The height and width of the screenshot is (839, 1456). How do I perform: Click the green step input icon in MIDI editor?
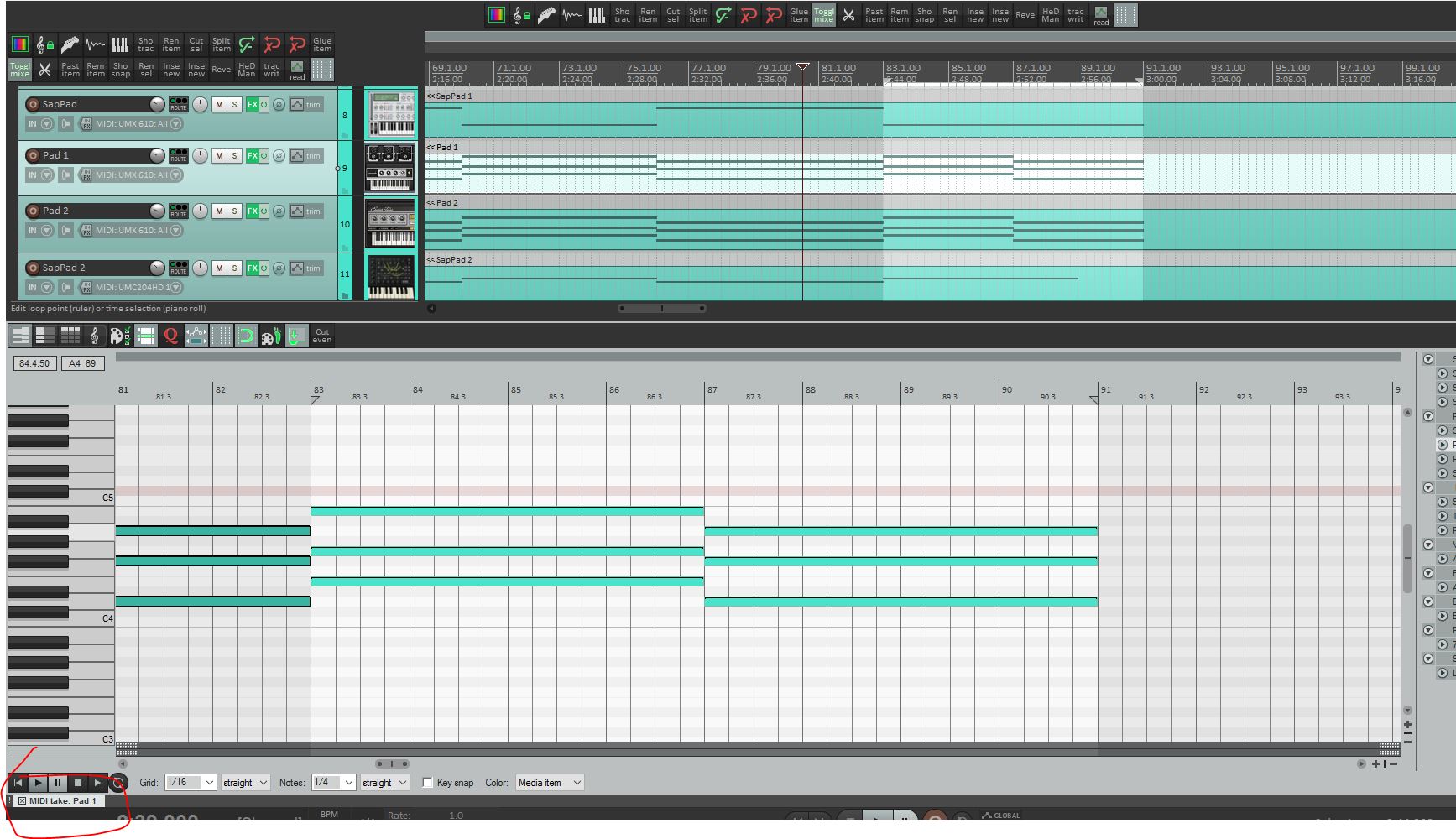tap(296, 336)
